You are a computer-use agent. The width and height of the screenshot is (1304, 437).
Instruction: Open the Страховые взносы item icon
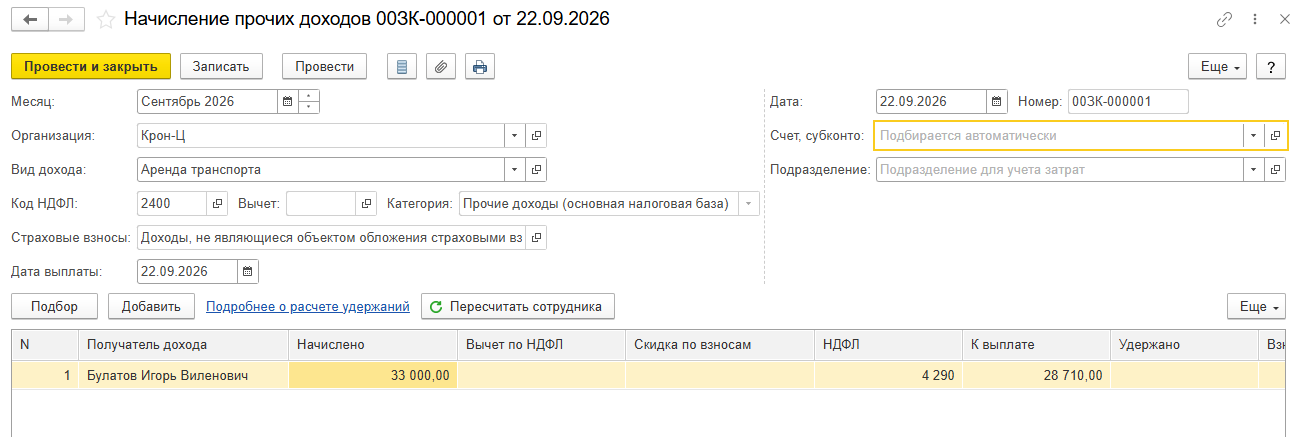tap(536, 237)
